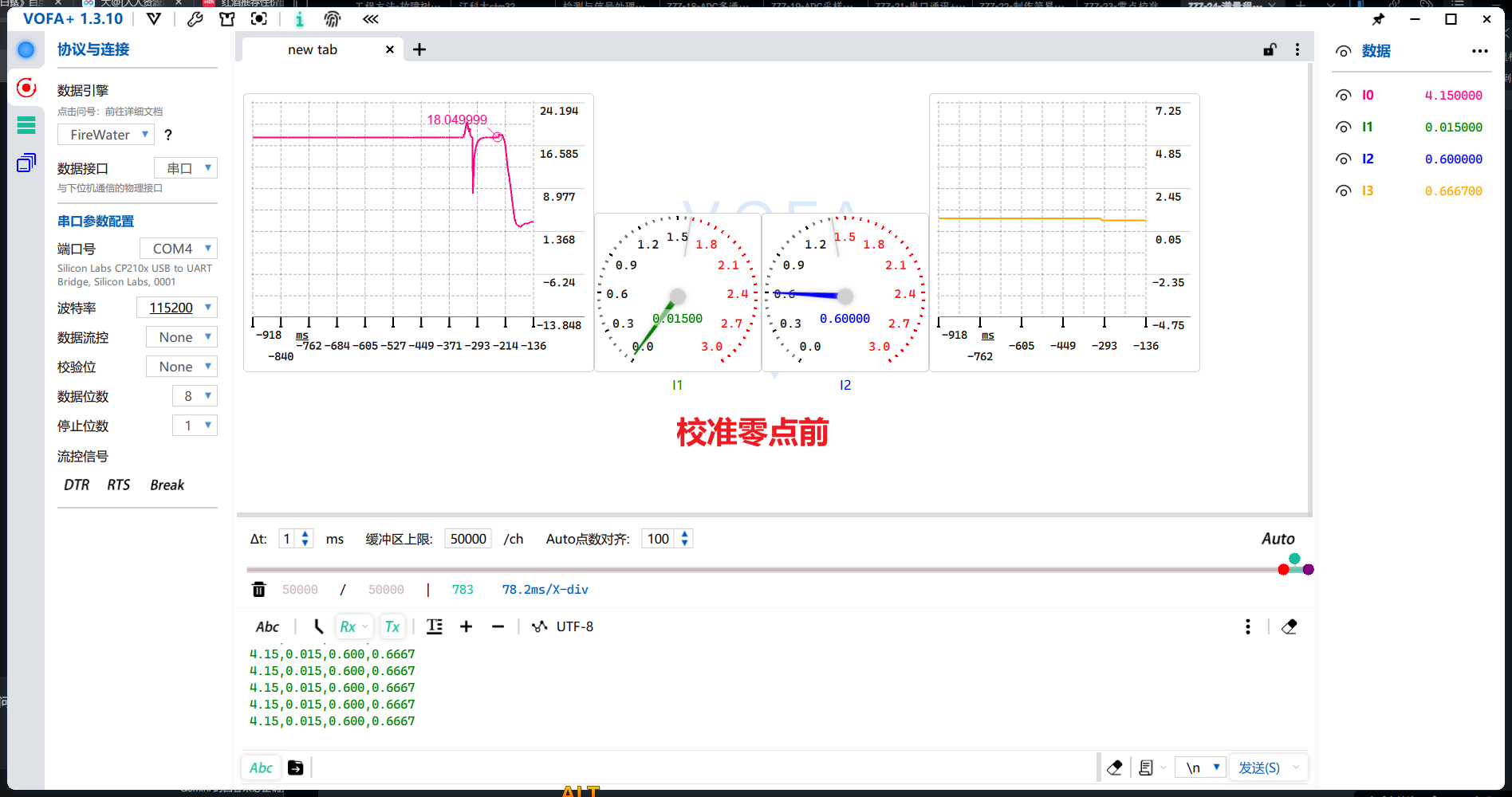
Task: Click the lock icon on tab bar
Action: [1270, 49]
